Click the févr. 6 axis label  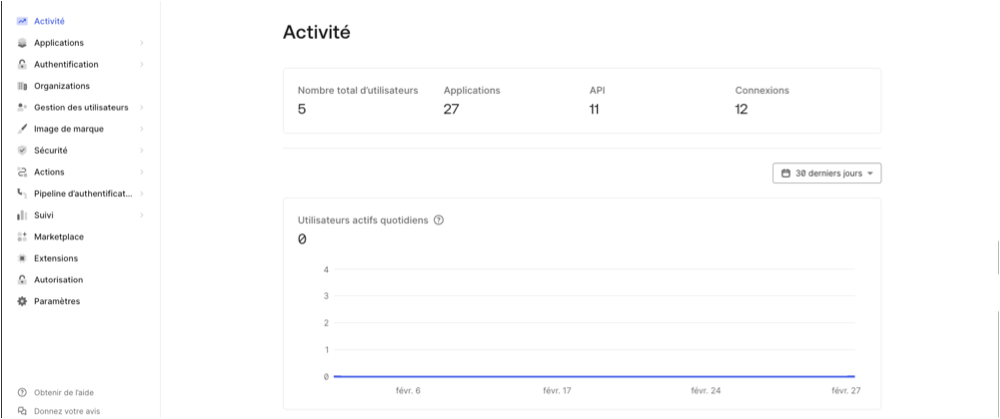(408, 390)
